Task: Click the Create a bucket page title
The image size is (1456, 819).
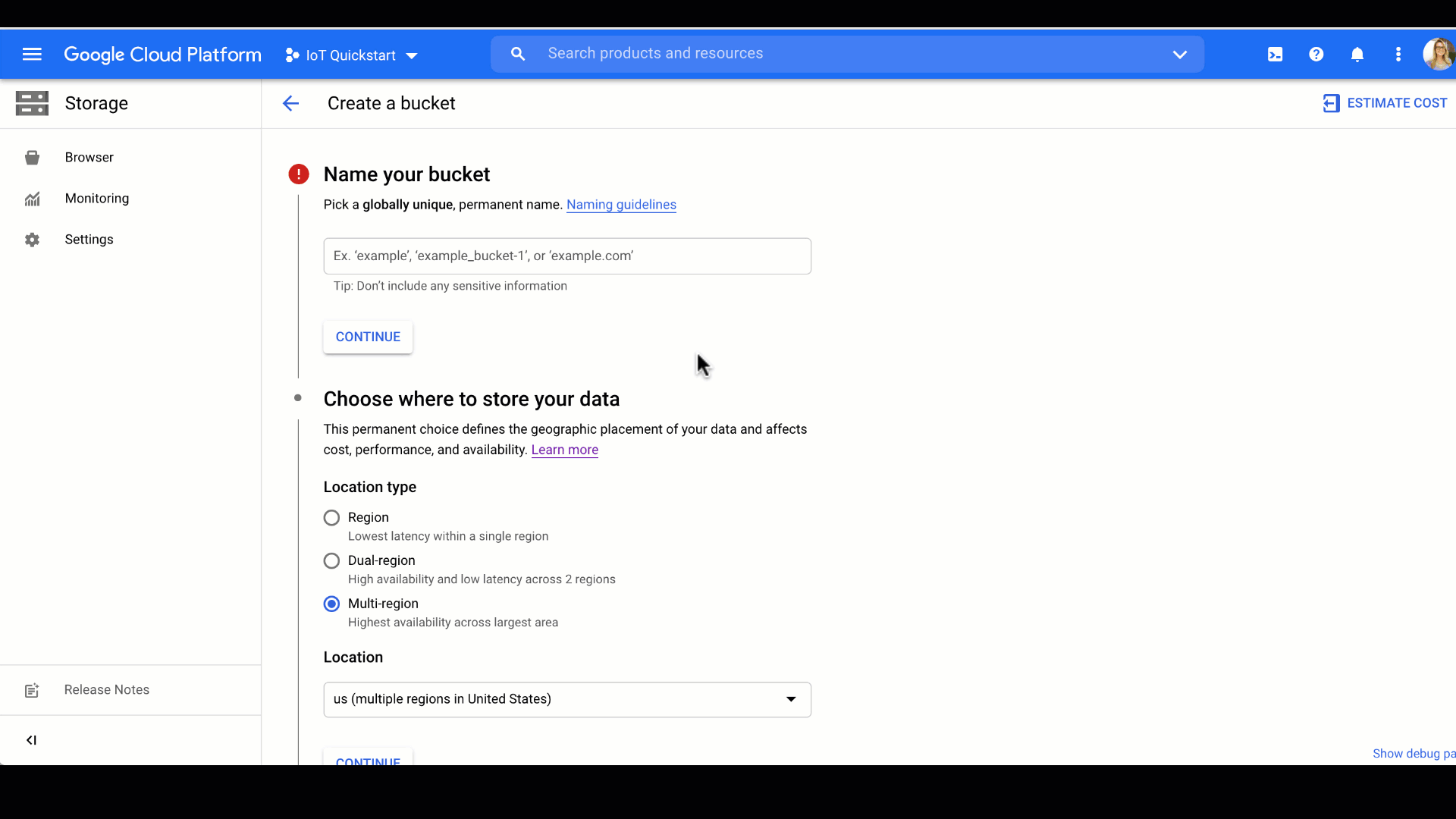Action: 391,104
